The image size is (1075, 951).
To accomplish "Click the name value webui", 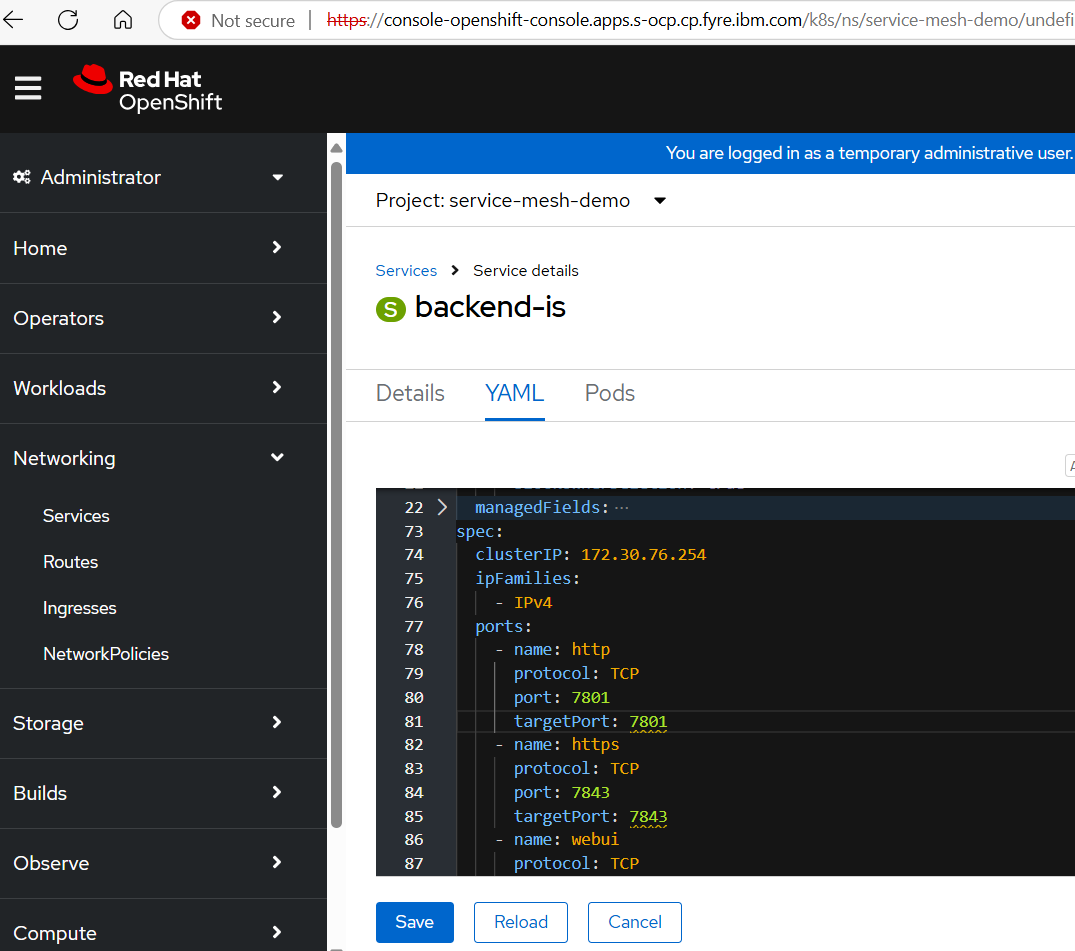I will pyautogui.click(x=595, y=840).
